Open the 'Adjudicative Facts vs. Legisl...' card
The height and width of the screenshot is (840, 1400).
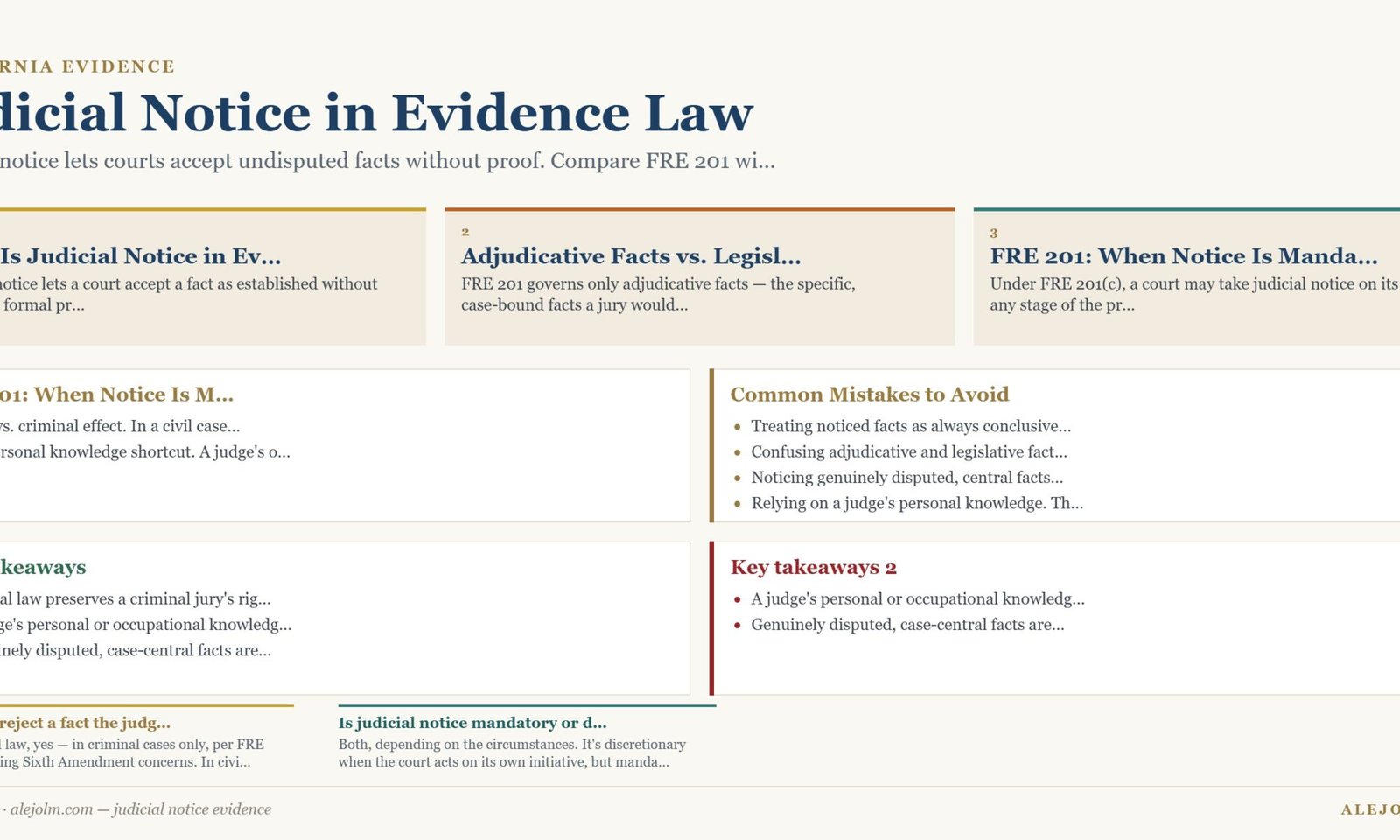699,277
